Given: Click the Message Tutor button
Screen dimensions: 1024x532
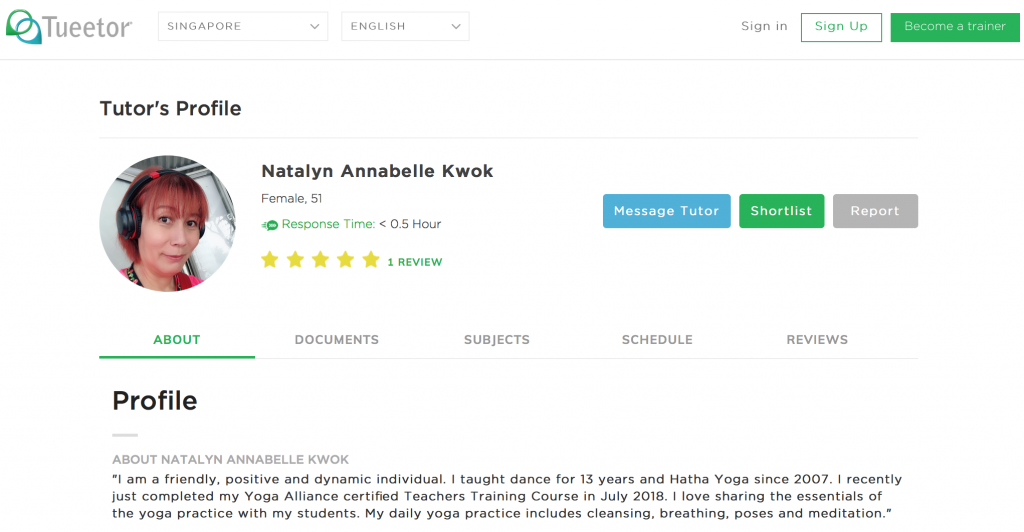Looking at the screenshot, I should point(667,211).
